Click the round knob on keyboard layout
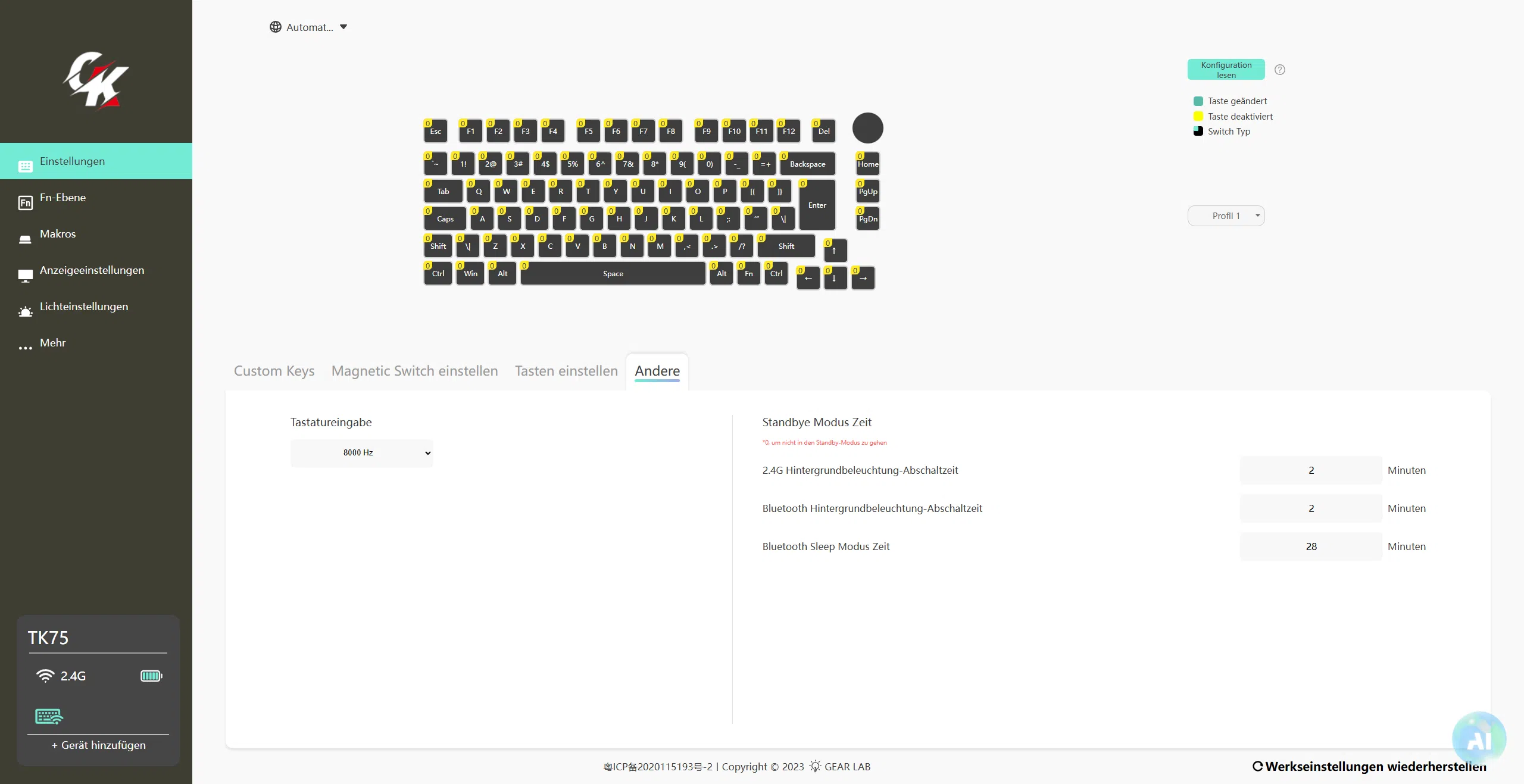This screenshot has width=1524, height=784. [x=867, y=128]
